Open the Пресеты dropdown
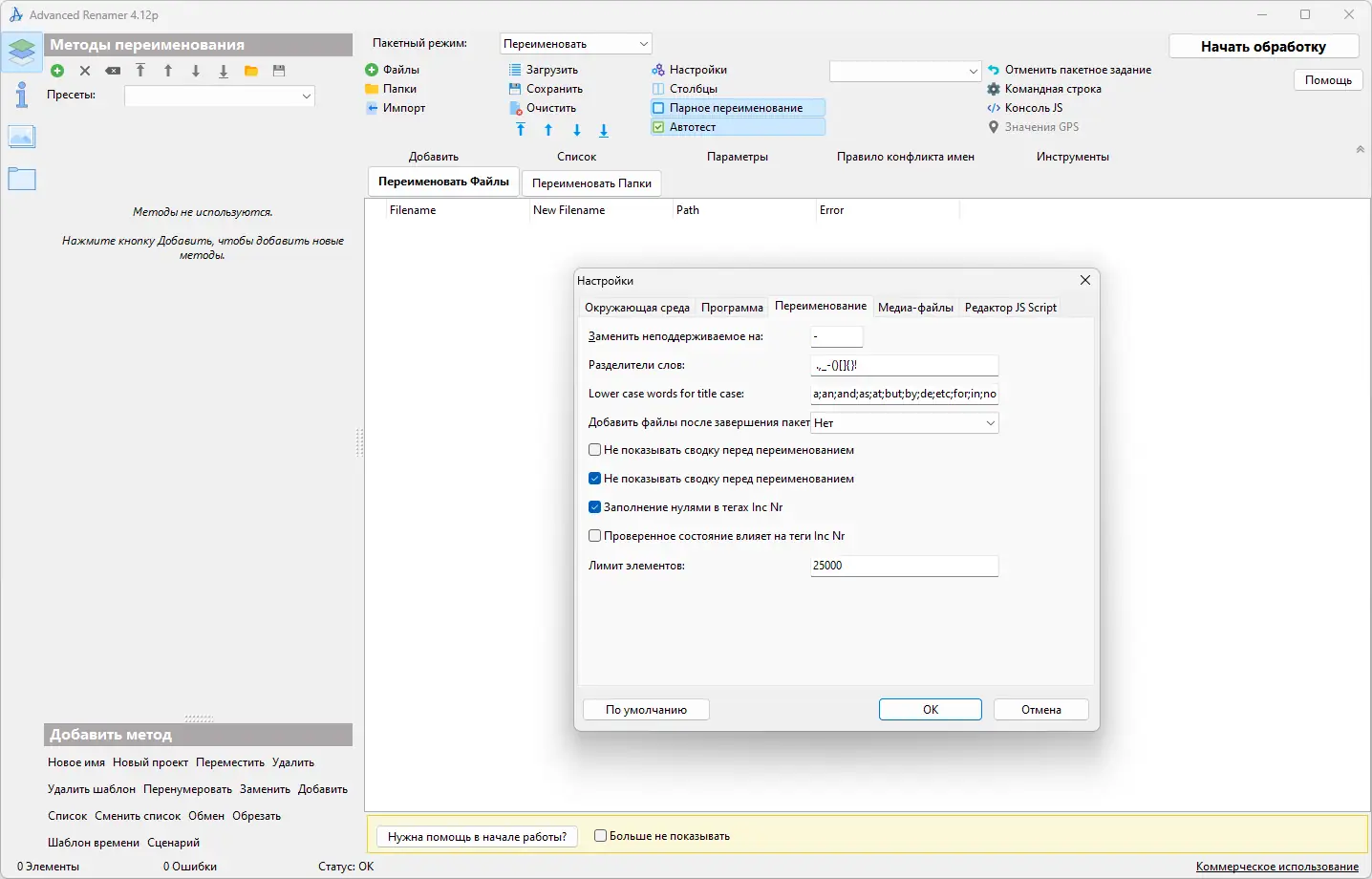 [220, 96]
